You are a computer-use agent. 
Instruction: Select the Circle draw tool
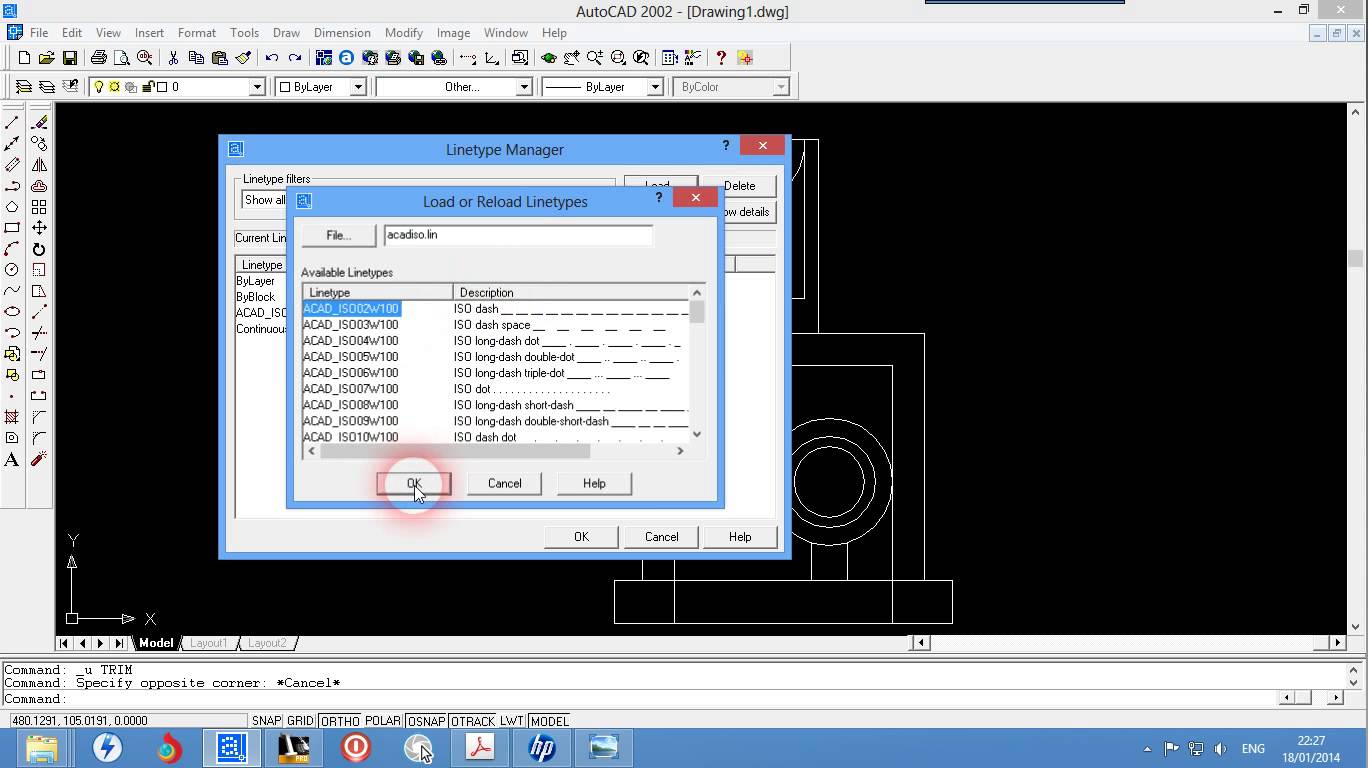click(12, 270)
